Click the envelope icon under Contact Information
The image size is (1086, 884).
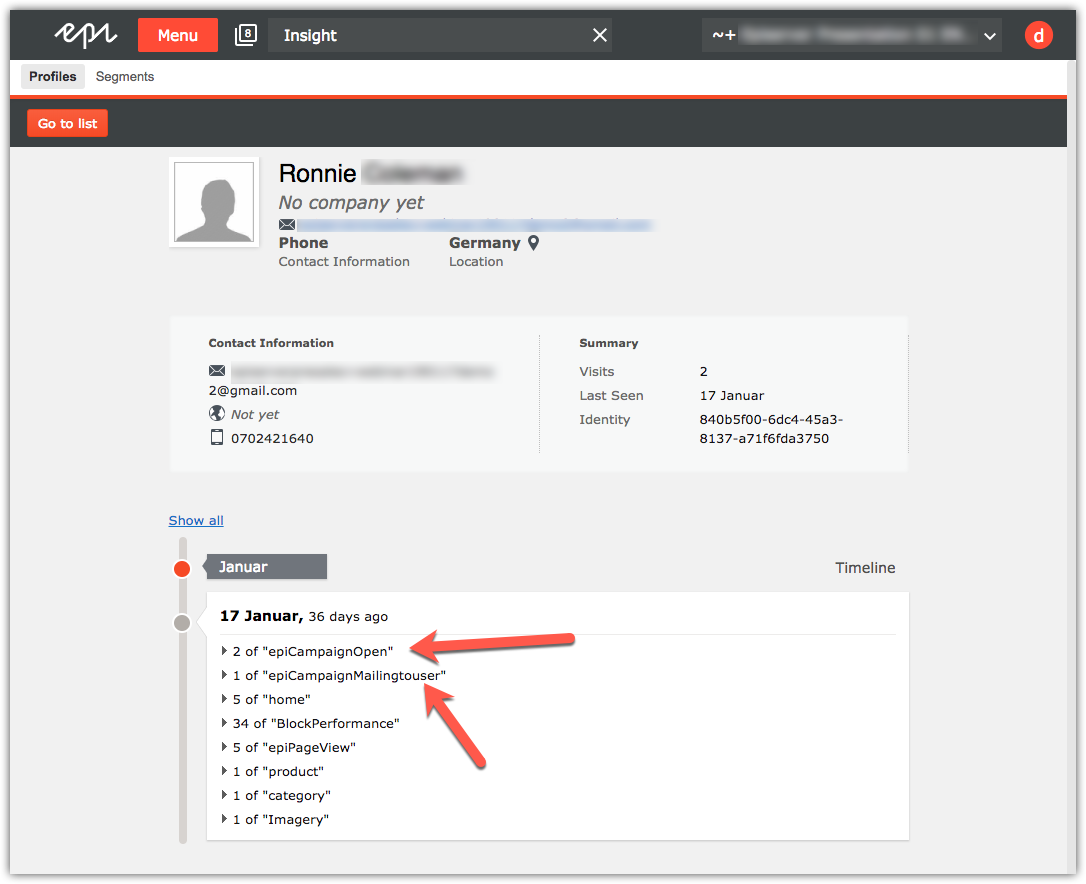click(x=216, y=371)
